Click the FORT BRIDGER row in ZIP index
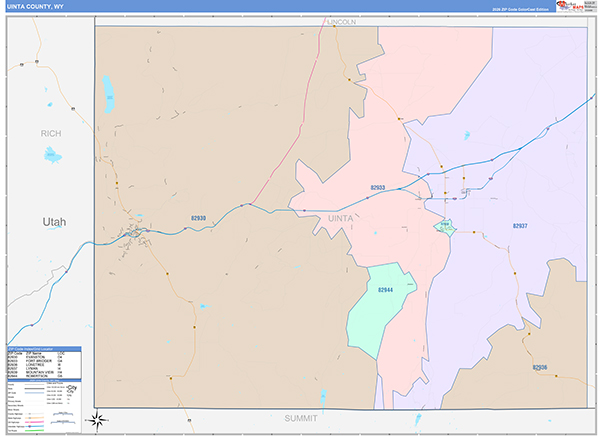 click(37, 361)
